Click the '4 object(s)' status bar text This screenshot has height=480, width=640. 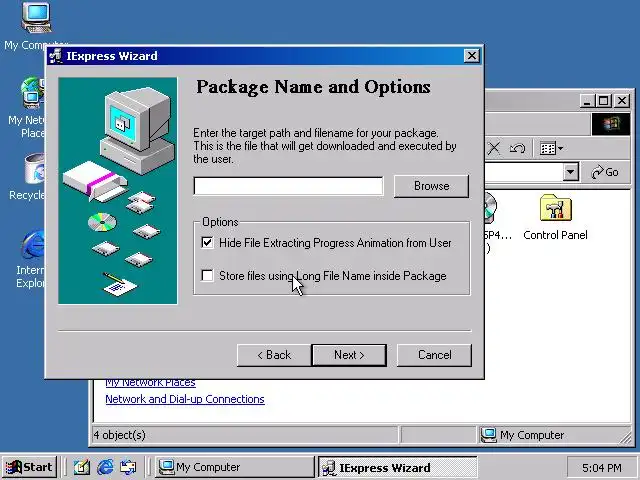click(120, 435)
